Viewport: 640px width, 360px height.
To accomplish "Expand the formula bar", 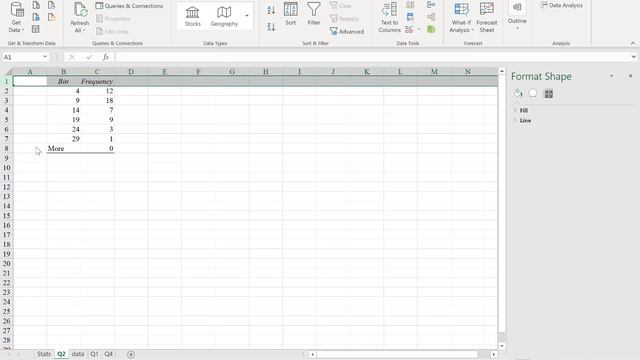I will click(633, 57).
